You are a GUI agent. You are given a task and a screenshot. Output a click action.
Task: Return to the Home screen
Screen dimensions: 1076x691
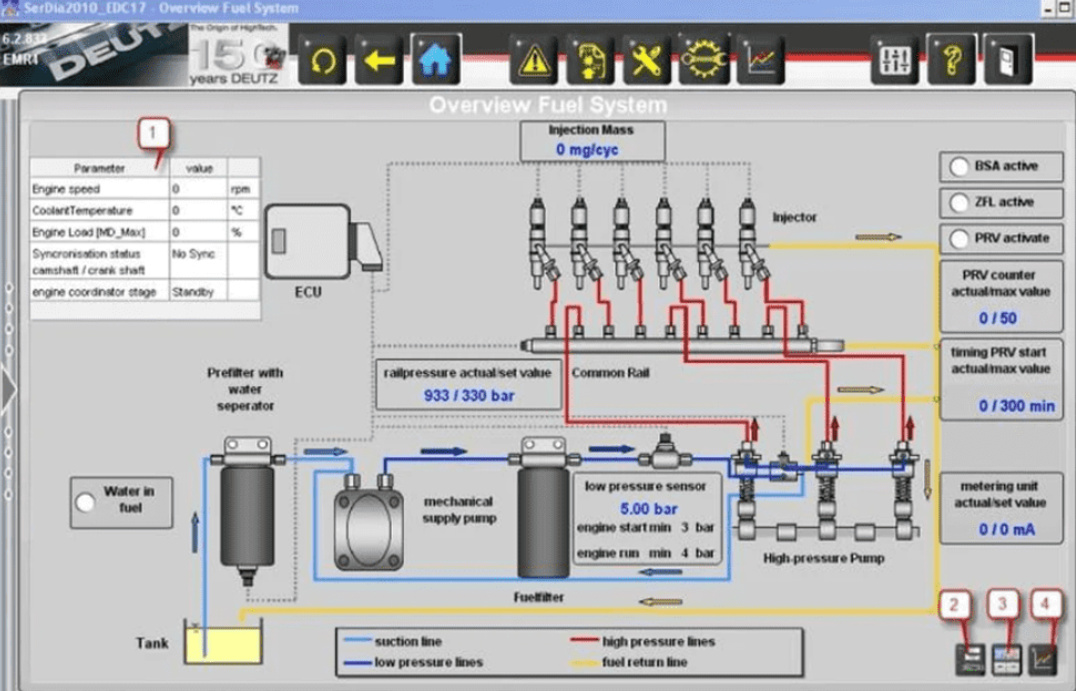click(x=437, y=60)
